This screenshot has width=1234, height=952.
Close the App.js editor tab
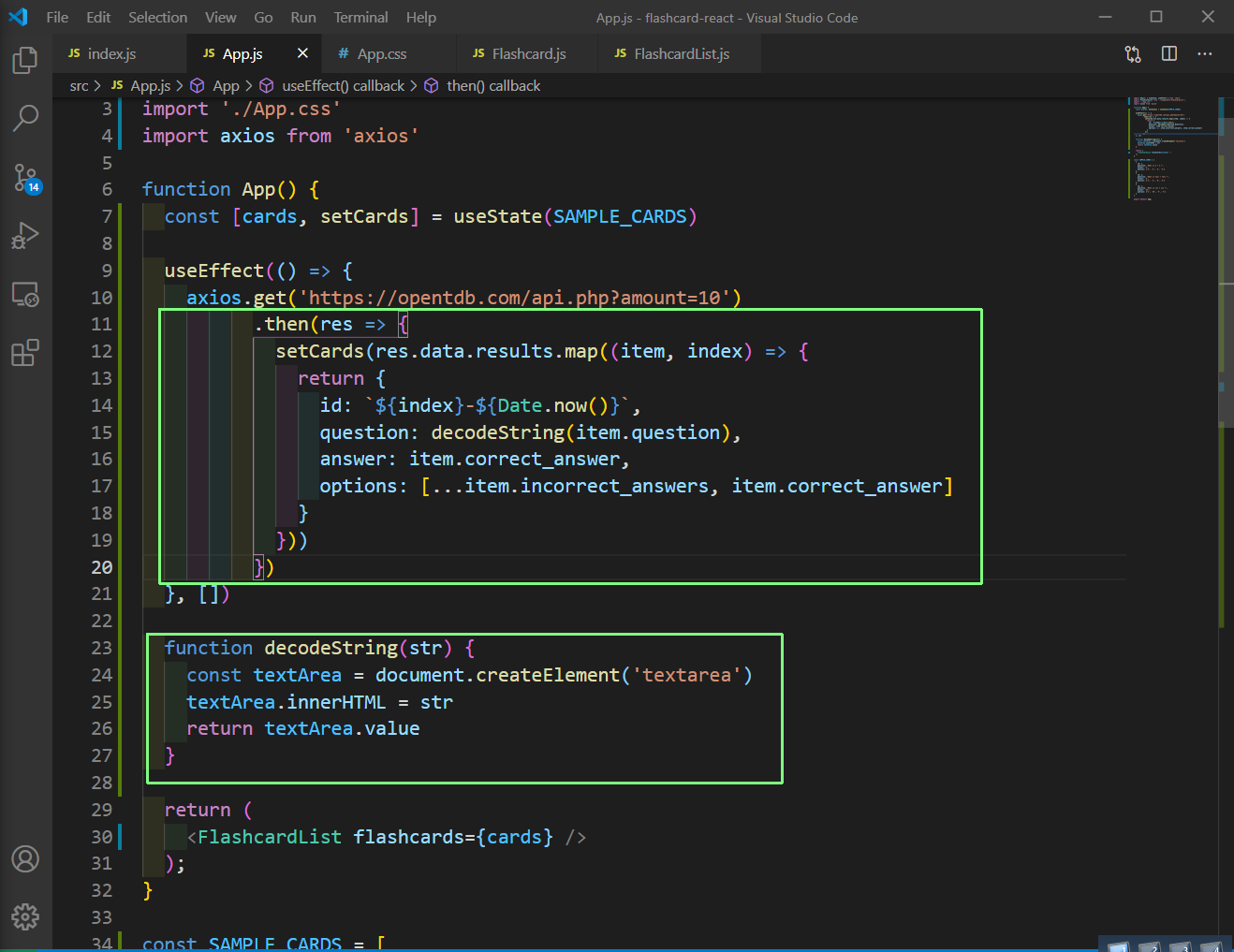(302, 53)
